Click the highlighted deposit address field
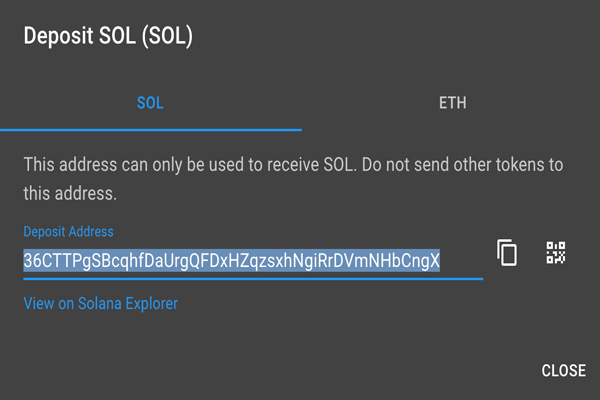This screenshot has width=600, height=400. pos(232,261)
